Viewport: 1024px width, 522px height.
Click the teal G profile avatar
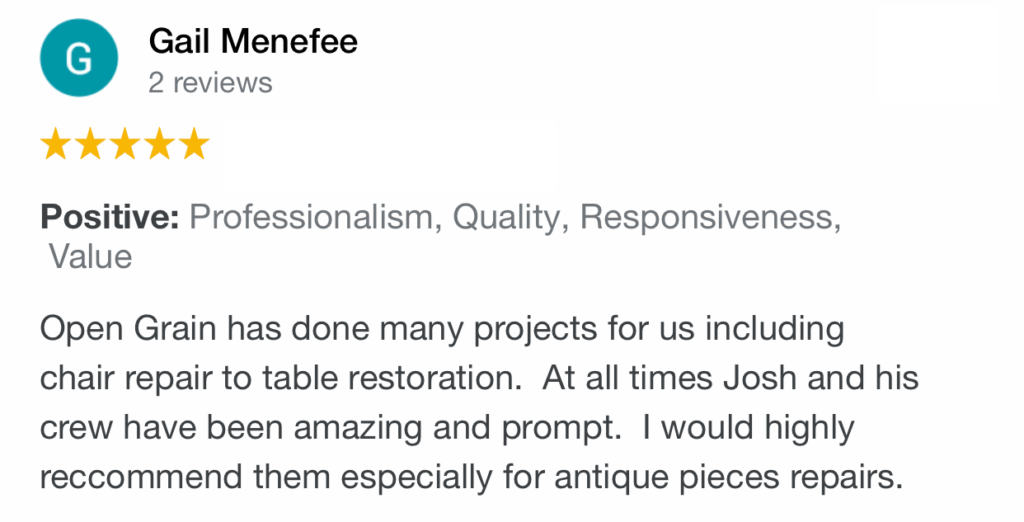coord(79,58)
